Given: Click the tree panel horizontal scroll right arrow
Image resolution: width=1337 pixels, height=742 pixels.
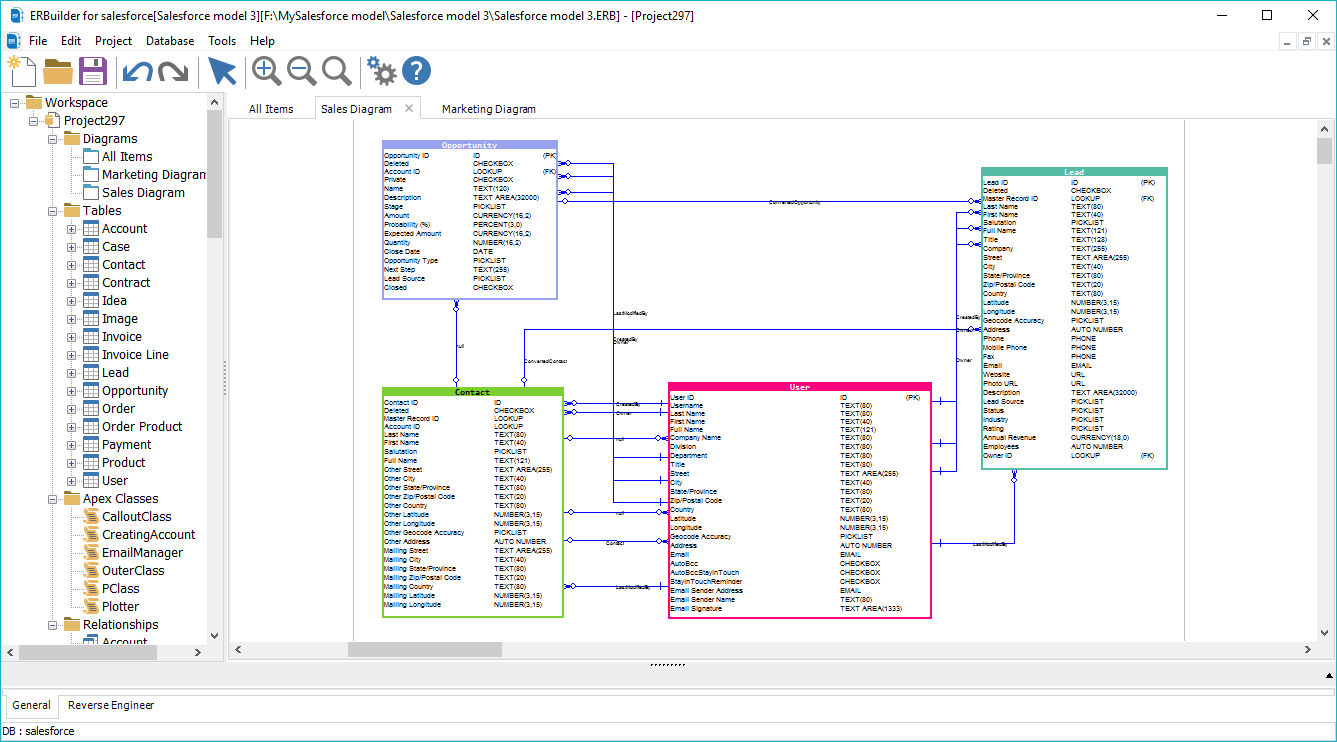Looking at the screenshot, I should 199,652.
